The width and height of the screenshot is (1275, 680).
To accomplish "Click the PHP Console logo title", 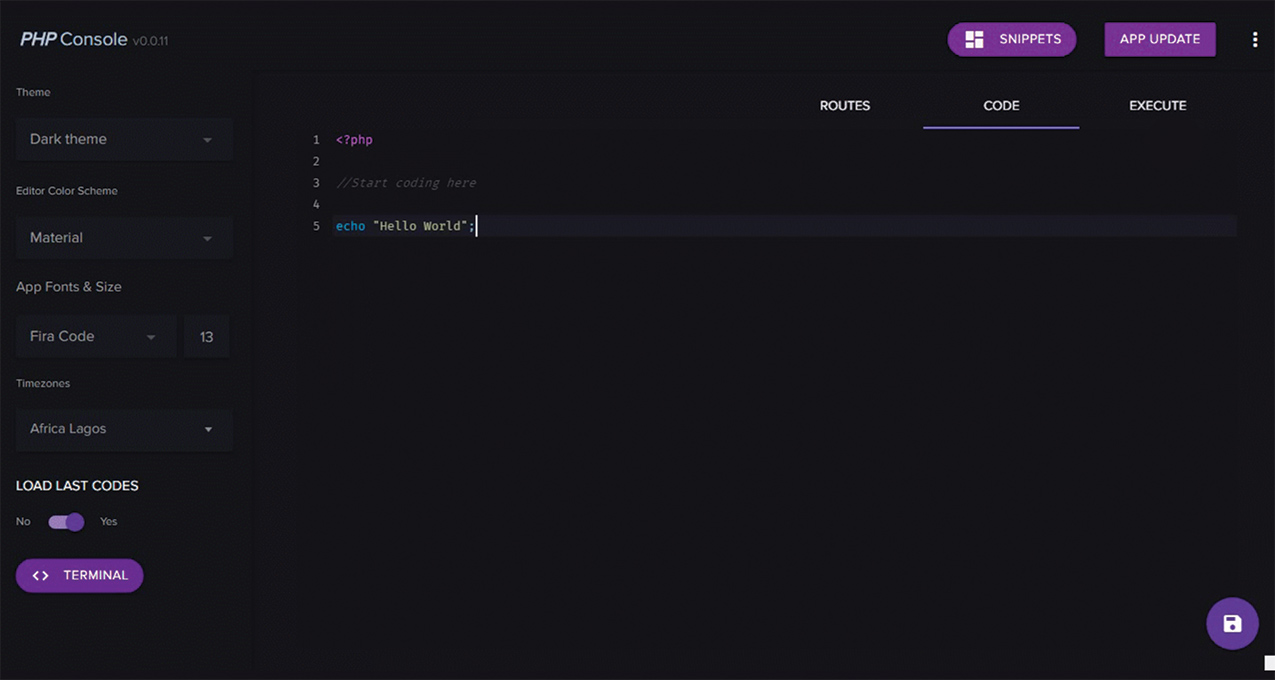I will tap(74, 39).
